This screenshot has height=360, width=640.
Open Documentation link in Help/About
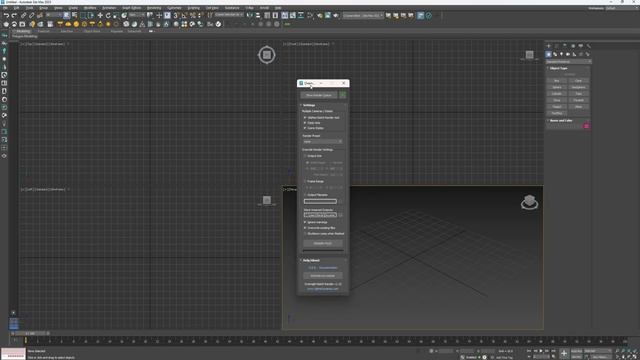click(x=328, y=268)
